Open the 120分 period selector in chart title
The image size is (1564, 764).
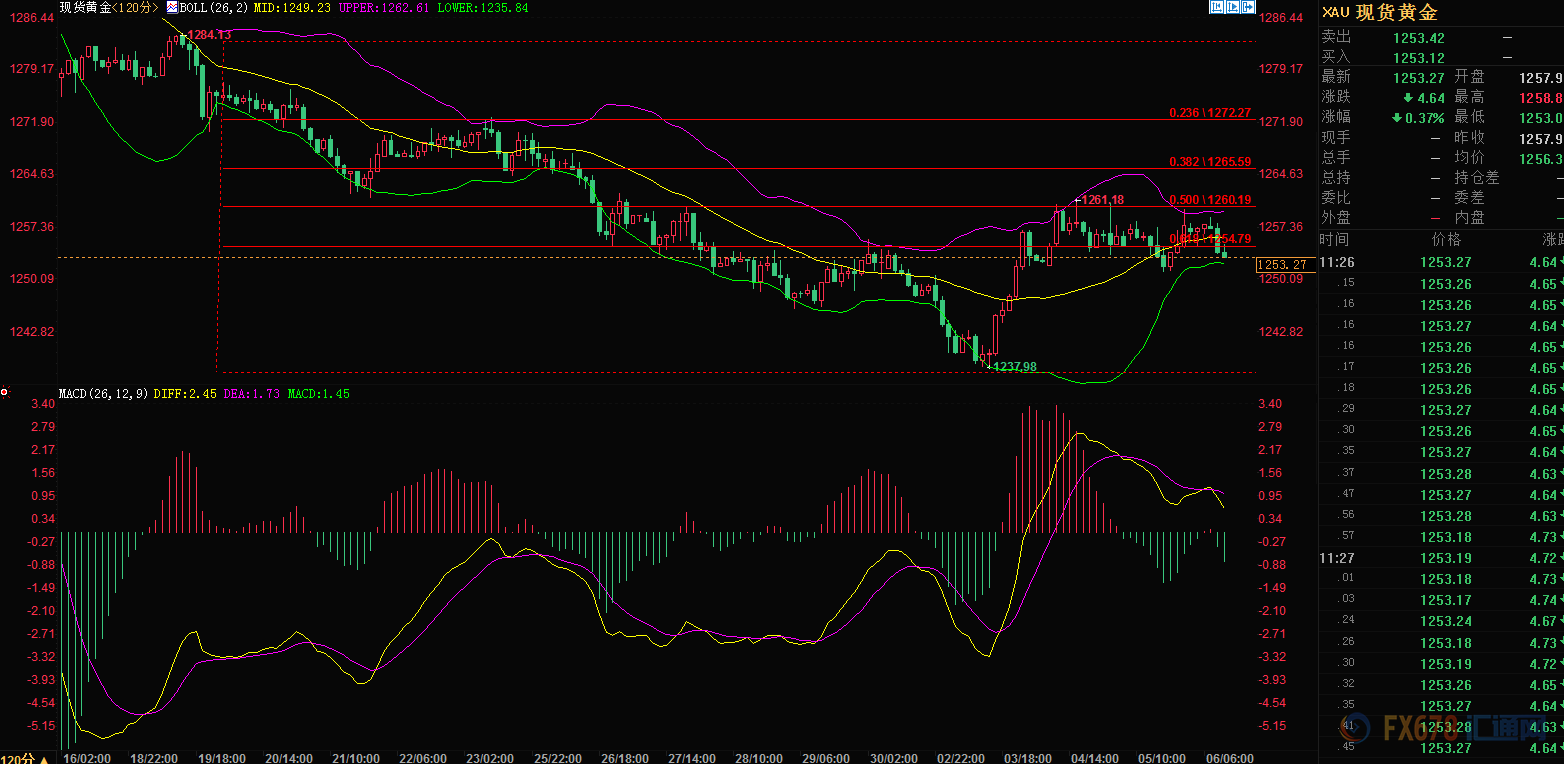(x=134, y=7)
